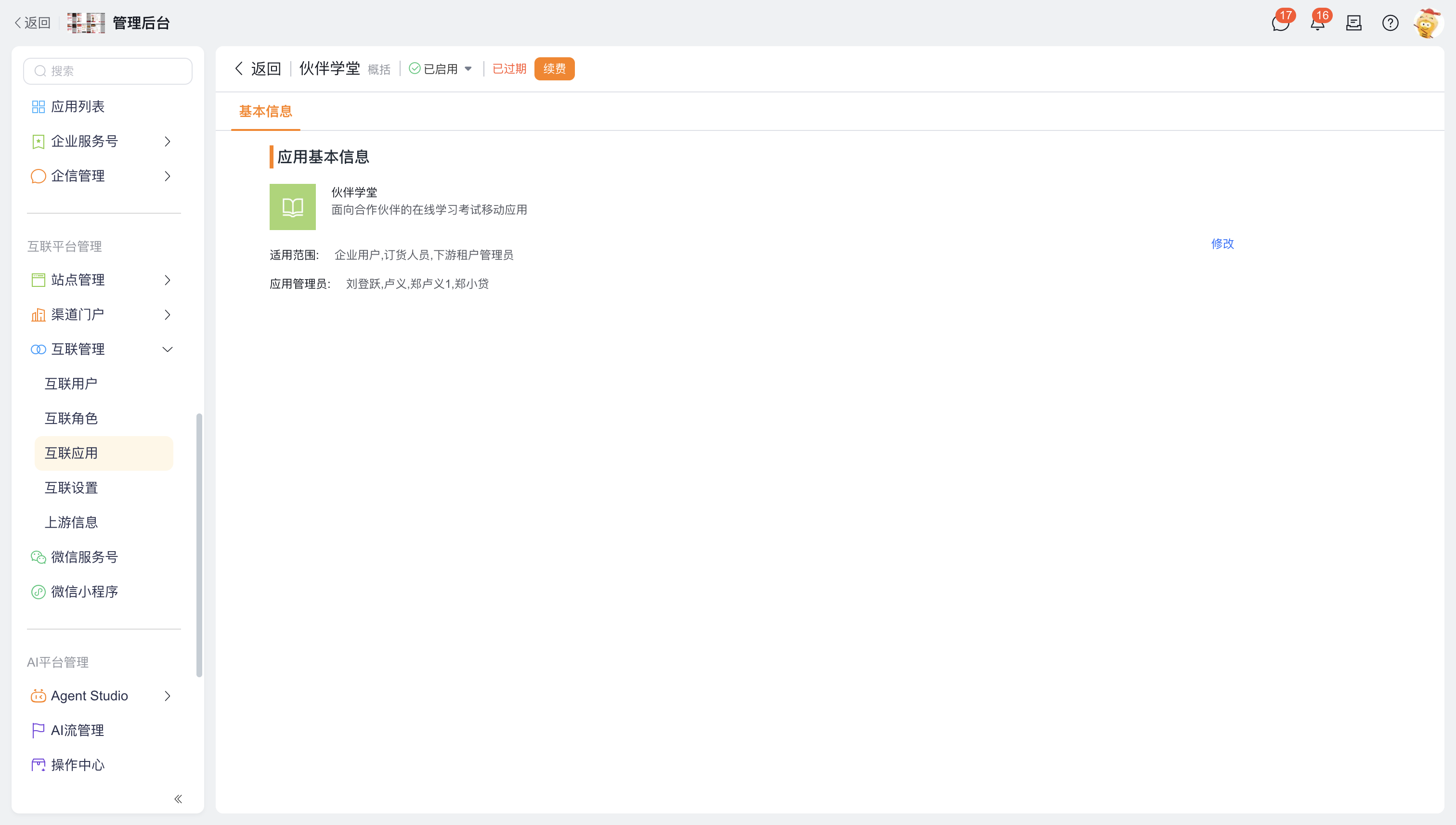
Task: Click the Agent Studio robot icon
Action: click(38, 696)
